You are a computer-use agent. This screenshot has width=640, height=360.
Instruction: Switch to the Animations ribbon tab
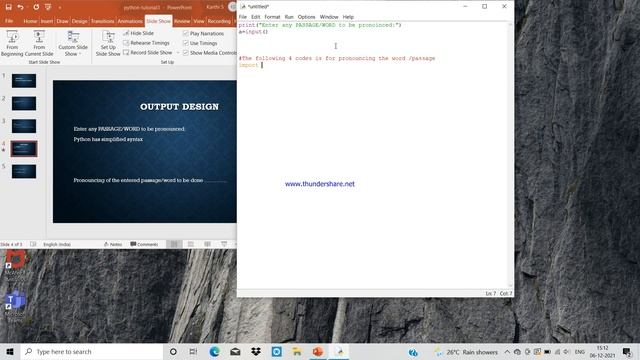130,21
